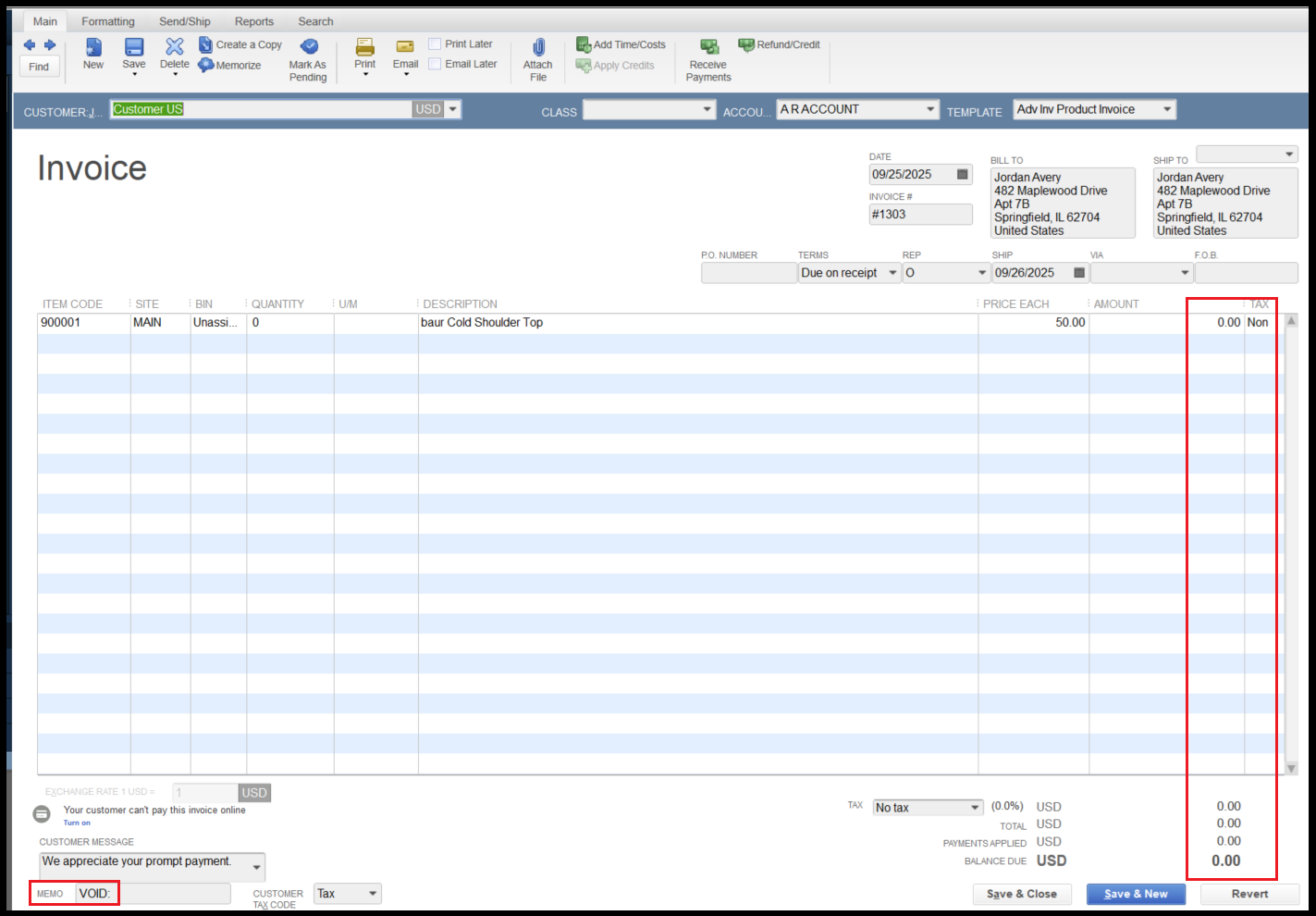The width and height of the screenshot is (1316, 916).
Task: Switch to the Formatting tab
Action: point(107,21)
